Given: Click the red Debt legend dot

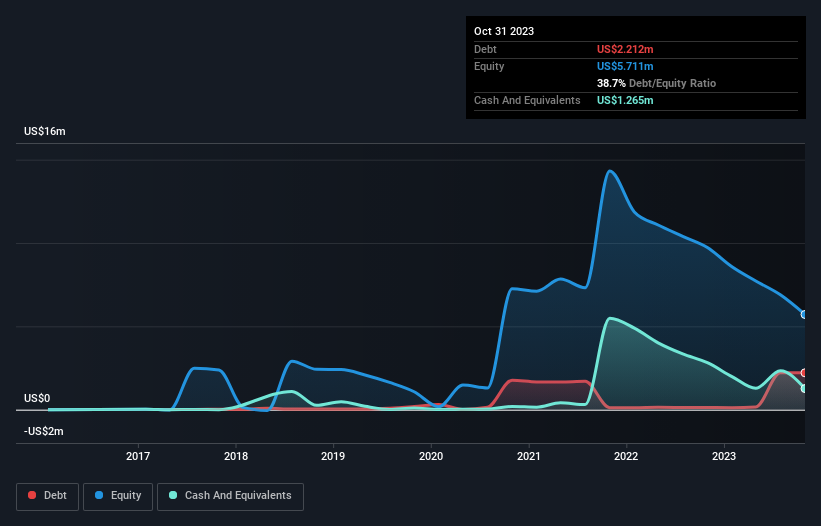Looking at the screenshot, I should click(32, 495).
